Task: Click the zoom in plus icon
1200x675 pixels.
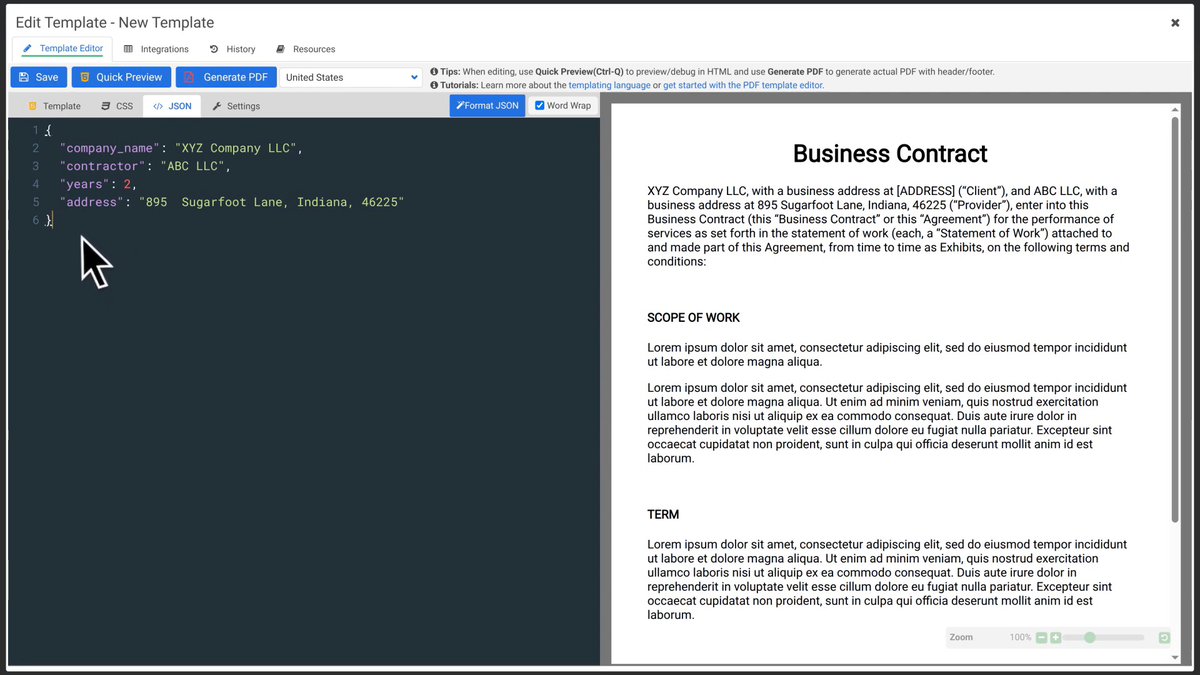Action: click(x=1056, y=637)
